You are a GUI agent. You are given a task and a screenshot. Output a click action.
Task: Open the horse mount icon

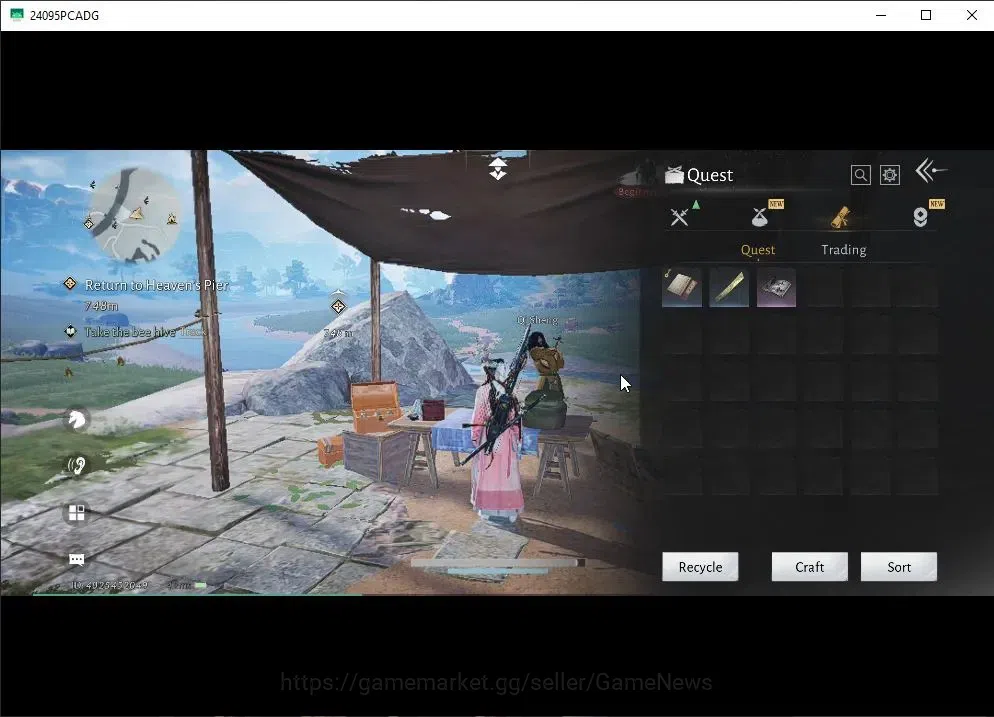[x=77, y=419]
